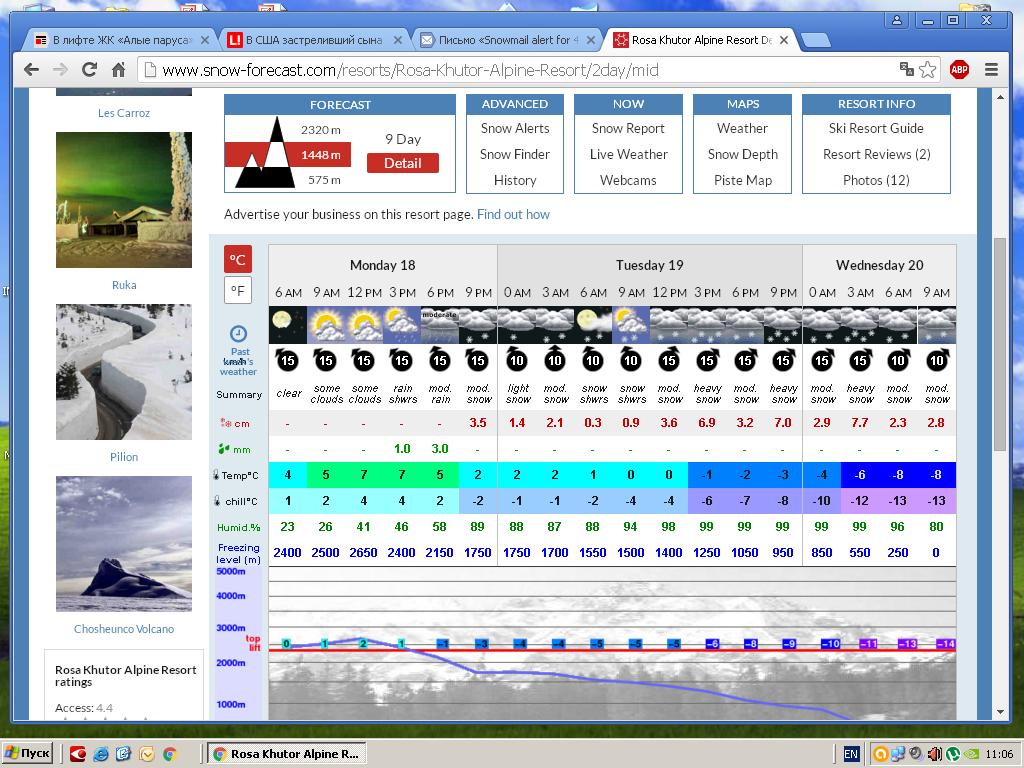Open the Adblock Plus ABP icon

pyautogui.click(x=959, y=70)
